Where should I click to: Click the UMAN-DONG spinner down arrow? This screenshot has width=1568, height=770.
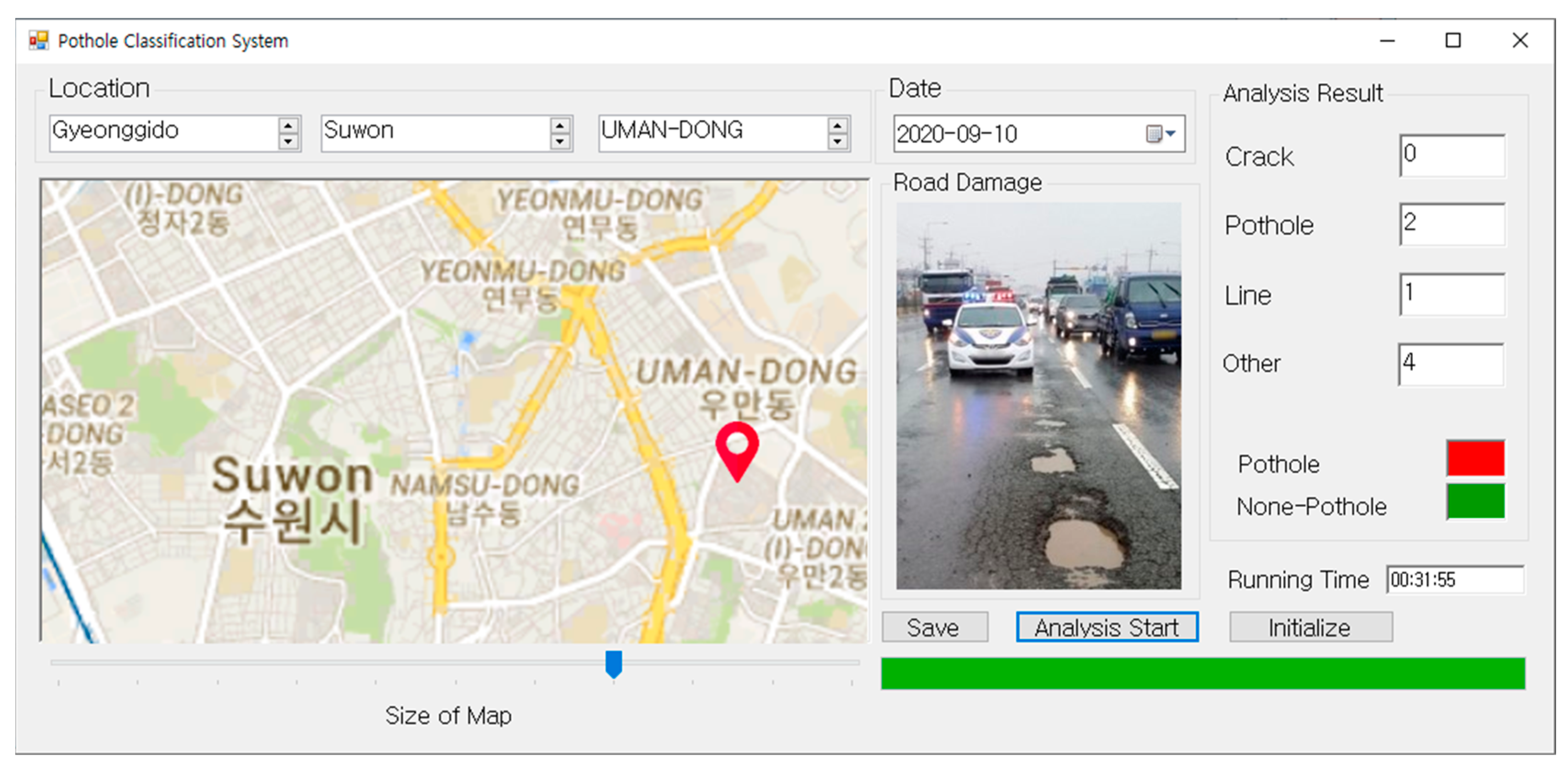838,142
